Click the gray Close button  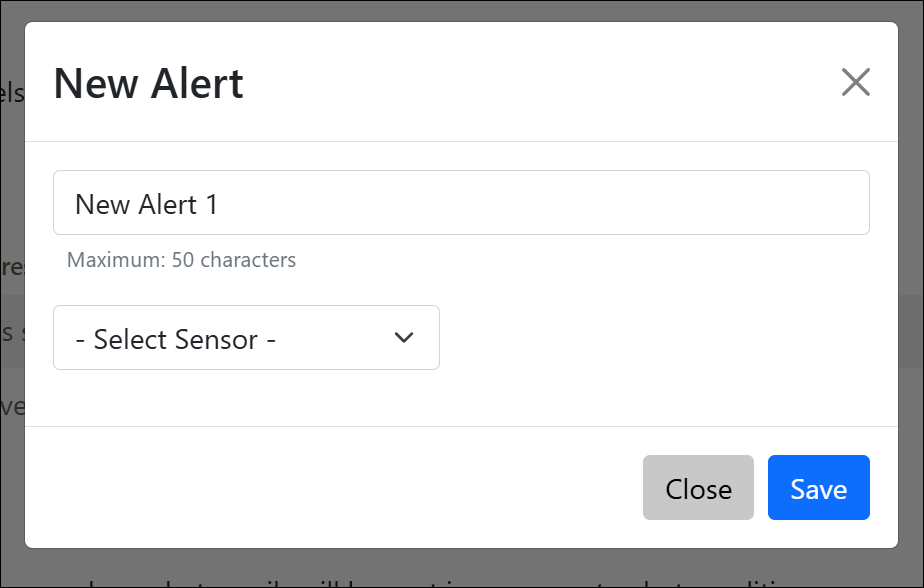click(698, 488)
